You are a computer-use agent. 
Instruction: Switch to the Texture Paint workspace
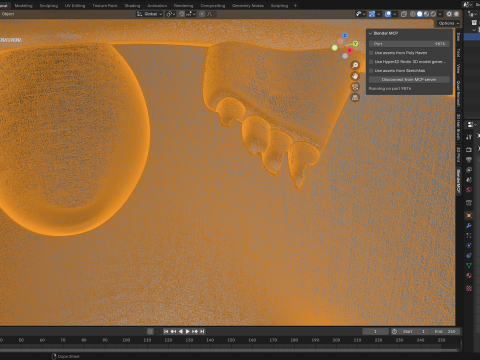tap(105, 6)
